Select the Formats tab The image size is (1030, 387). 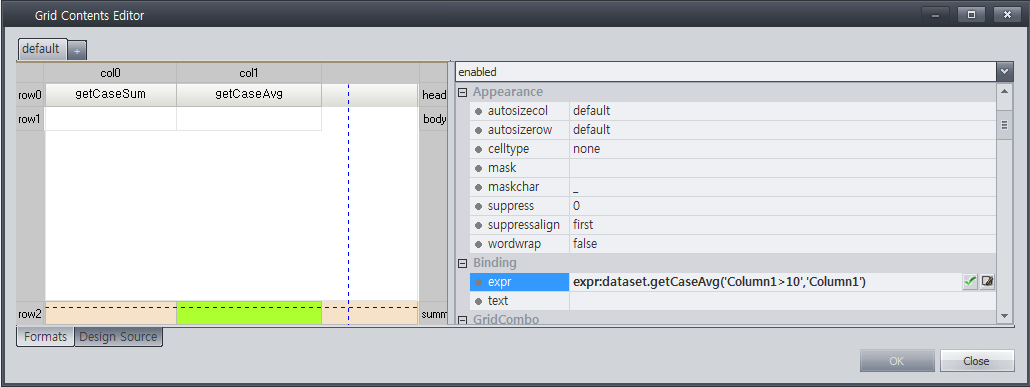coord(45,337)
